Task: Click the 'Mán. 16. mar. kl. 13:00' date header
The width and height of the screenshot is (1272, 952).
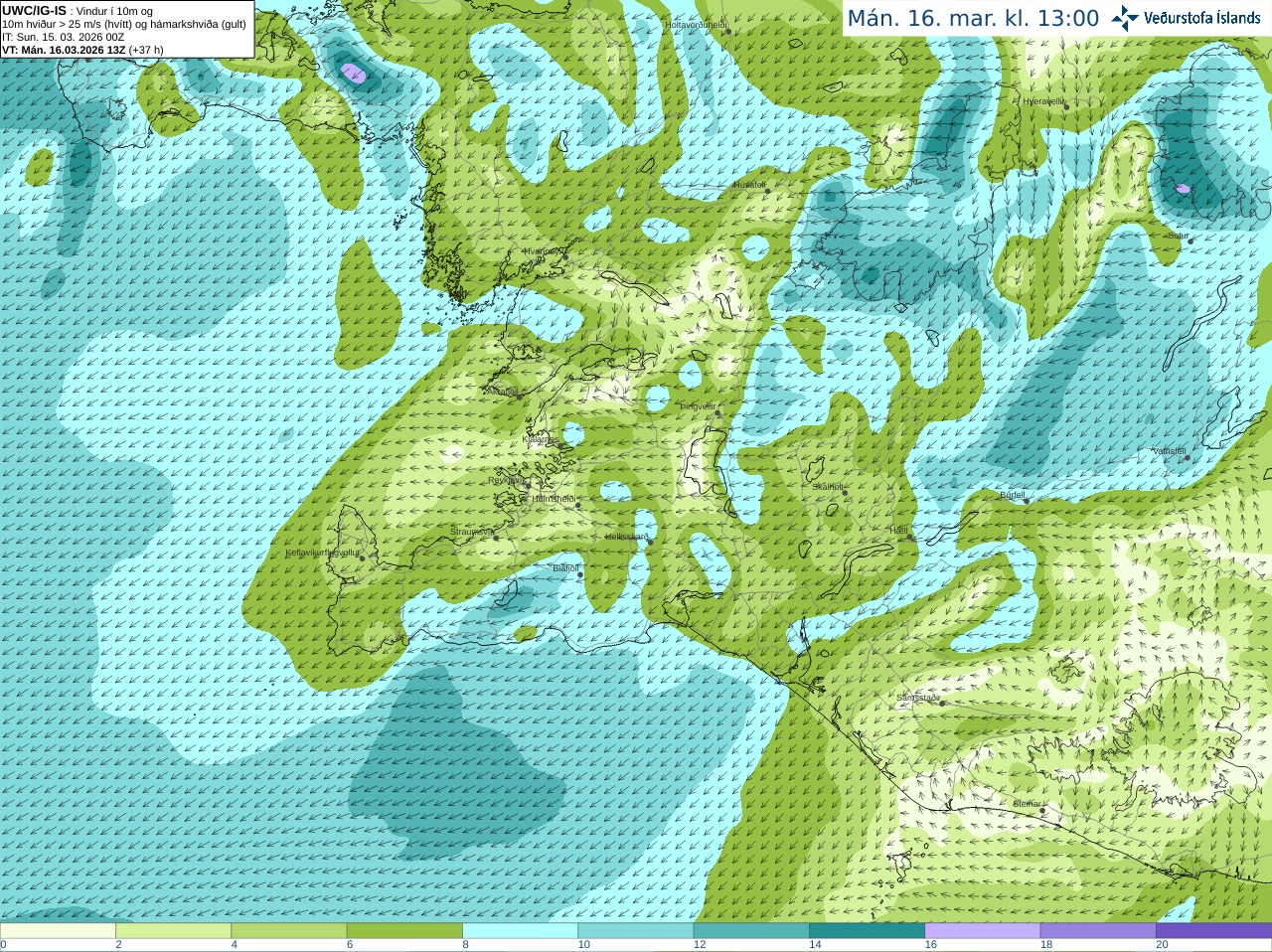Action: [x=973, y=19]
